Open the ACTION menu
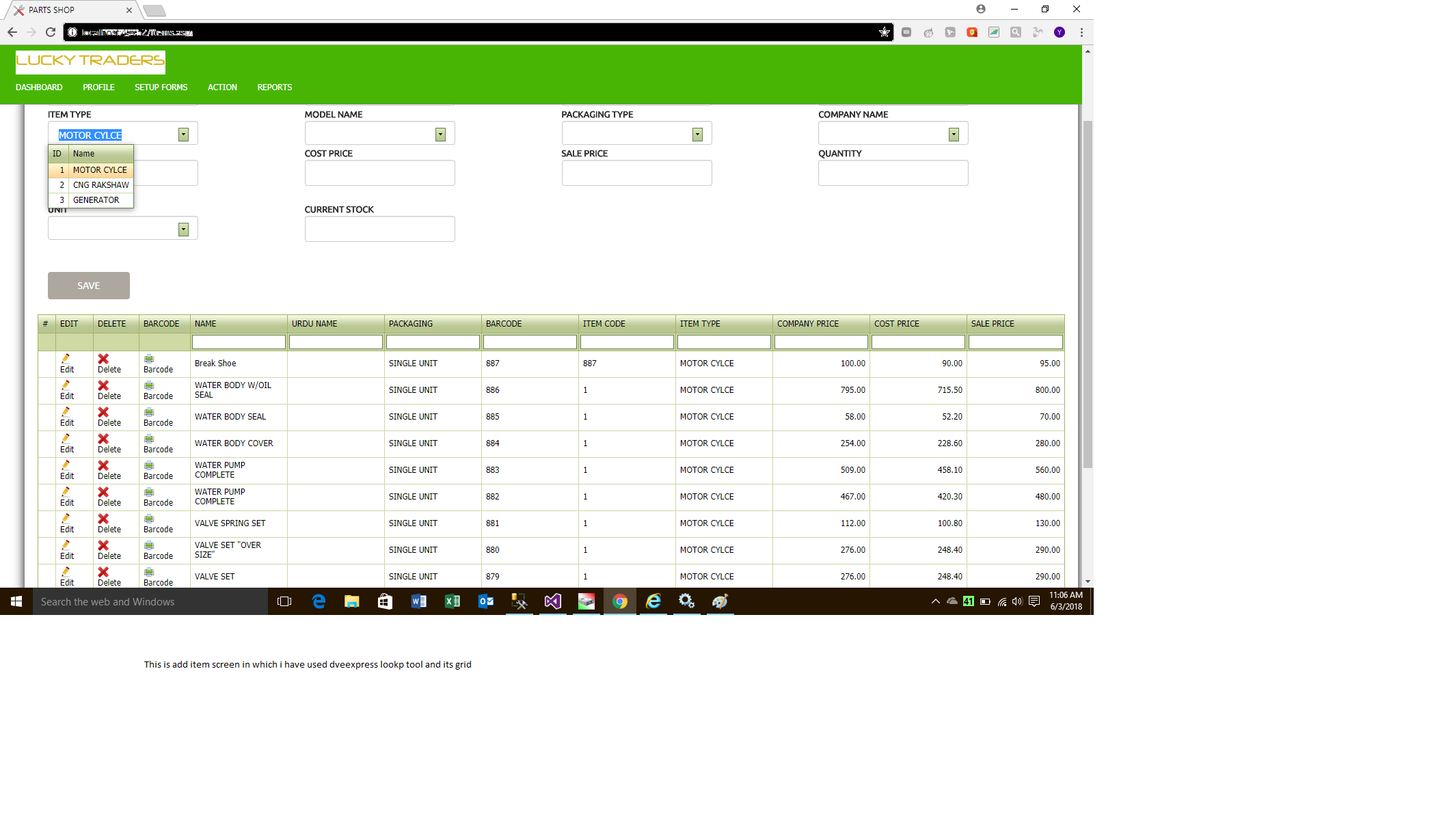Screen dimensions: 1456x835 pos(222,87)
